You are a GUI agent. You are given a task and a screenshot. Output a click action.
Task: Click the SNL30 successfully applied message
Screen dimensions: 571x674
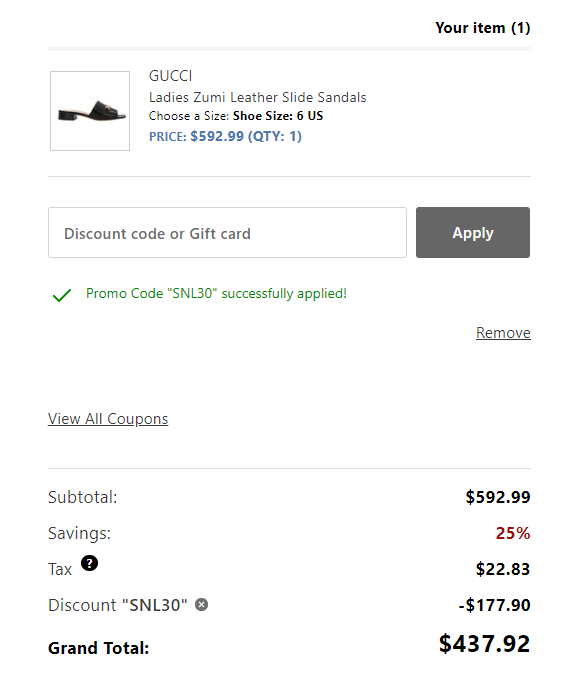tap(216, 293)
